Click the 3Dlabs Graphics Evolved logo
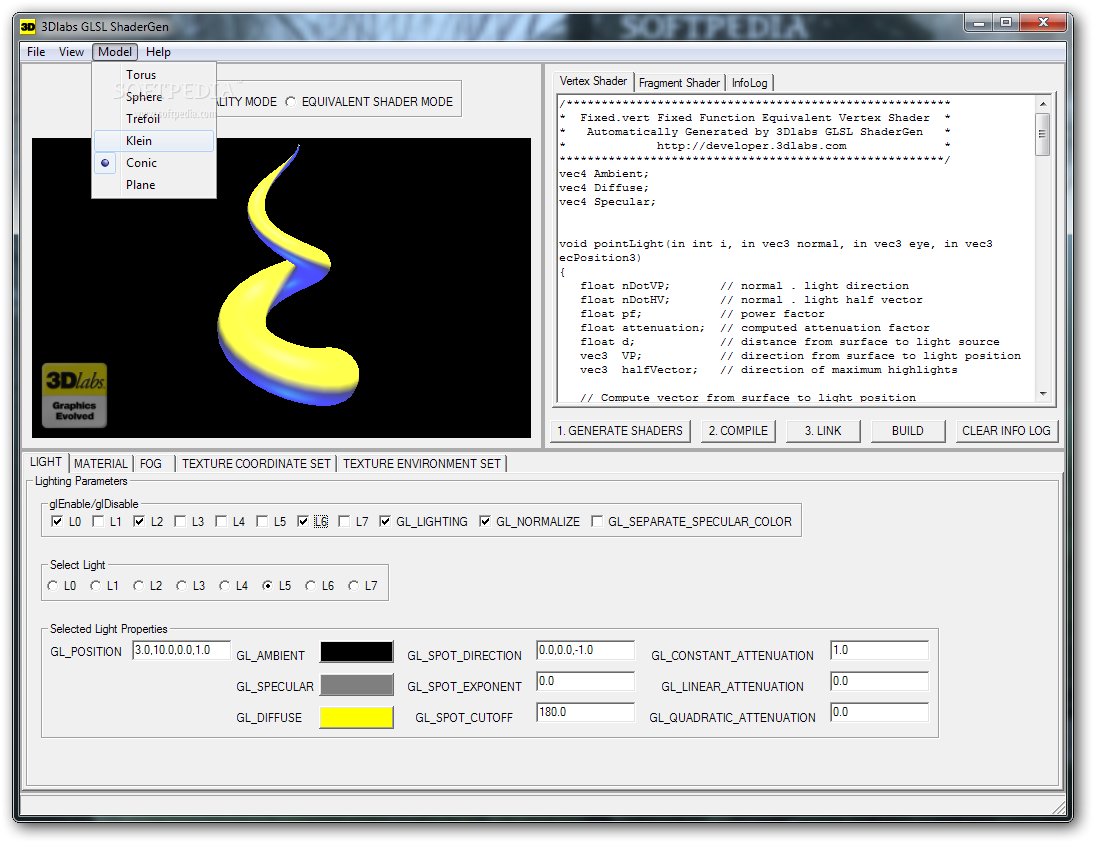1094x843 pixels. [75, 395]
